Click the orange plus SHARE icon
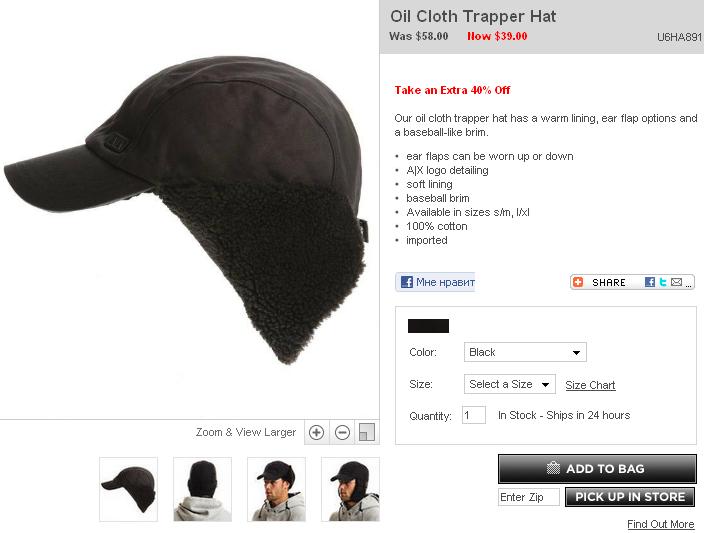Screen dimensions: 704x533 click(578, 282)
